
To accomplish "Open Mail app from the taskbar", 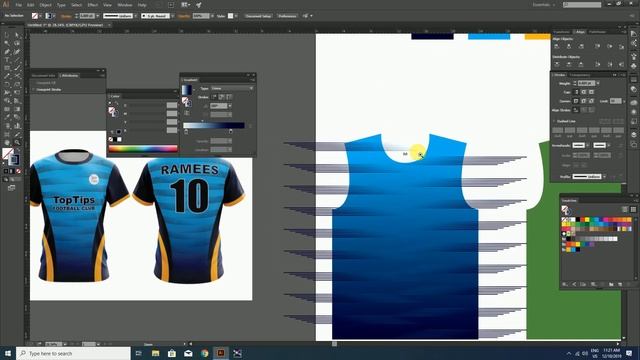I will point(188,353).
